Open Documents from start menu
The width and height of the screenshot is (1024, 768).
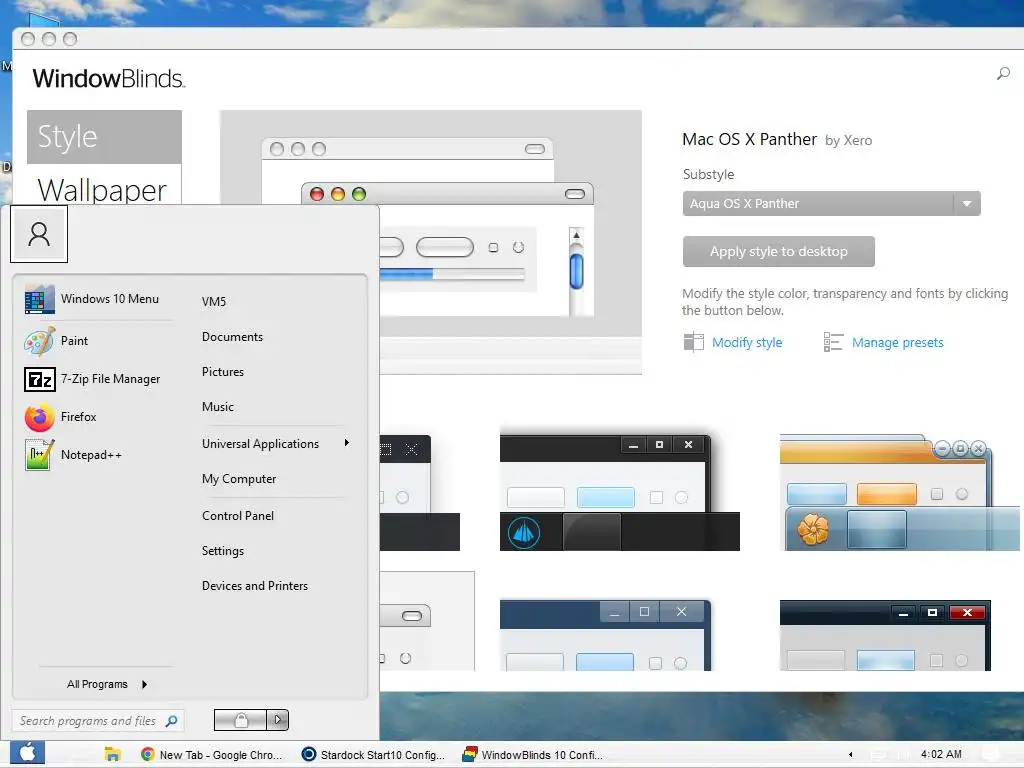(232, 337)
